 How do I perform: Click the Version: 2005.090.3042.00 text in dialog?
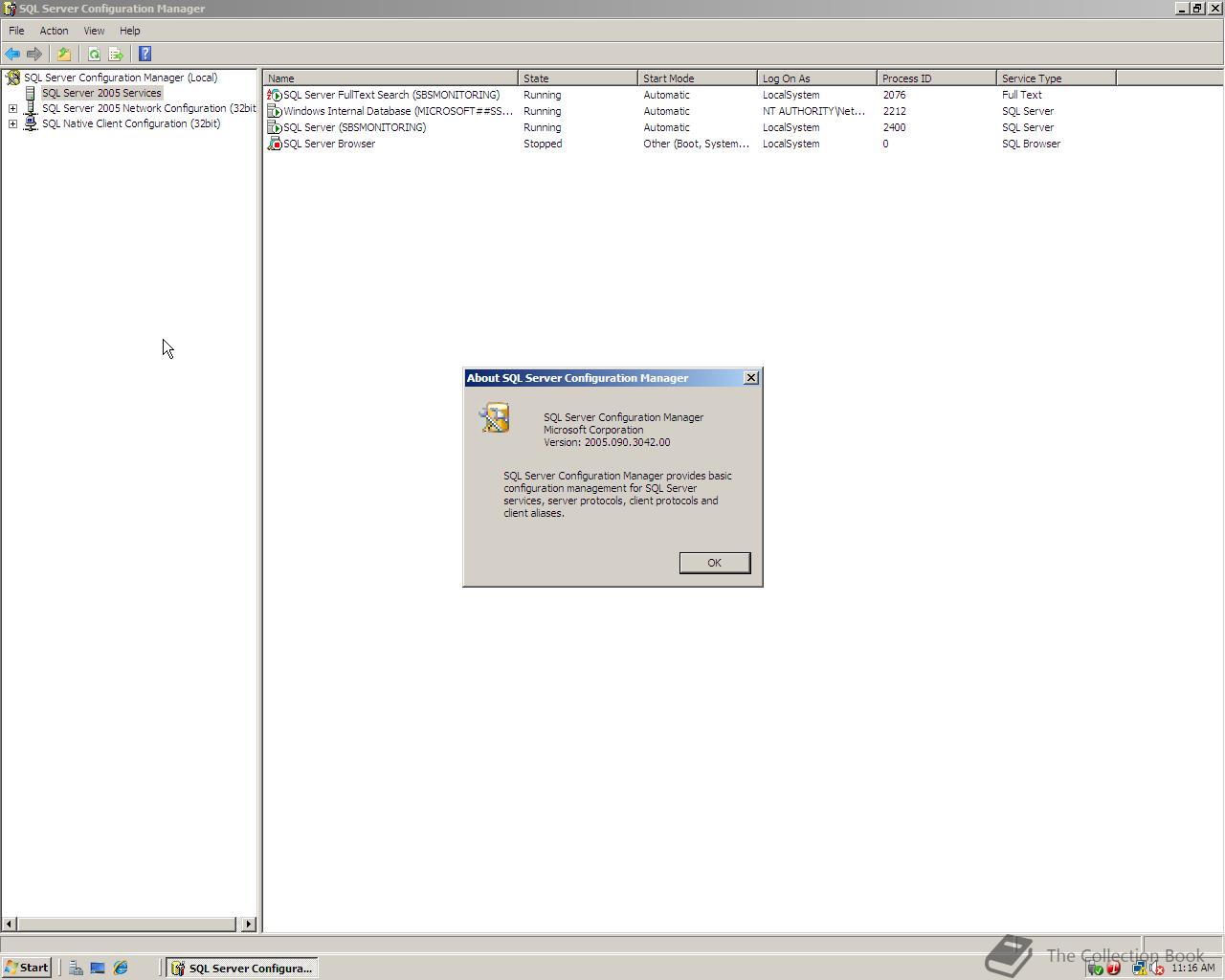(x=607, y=442)
